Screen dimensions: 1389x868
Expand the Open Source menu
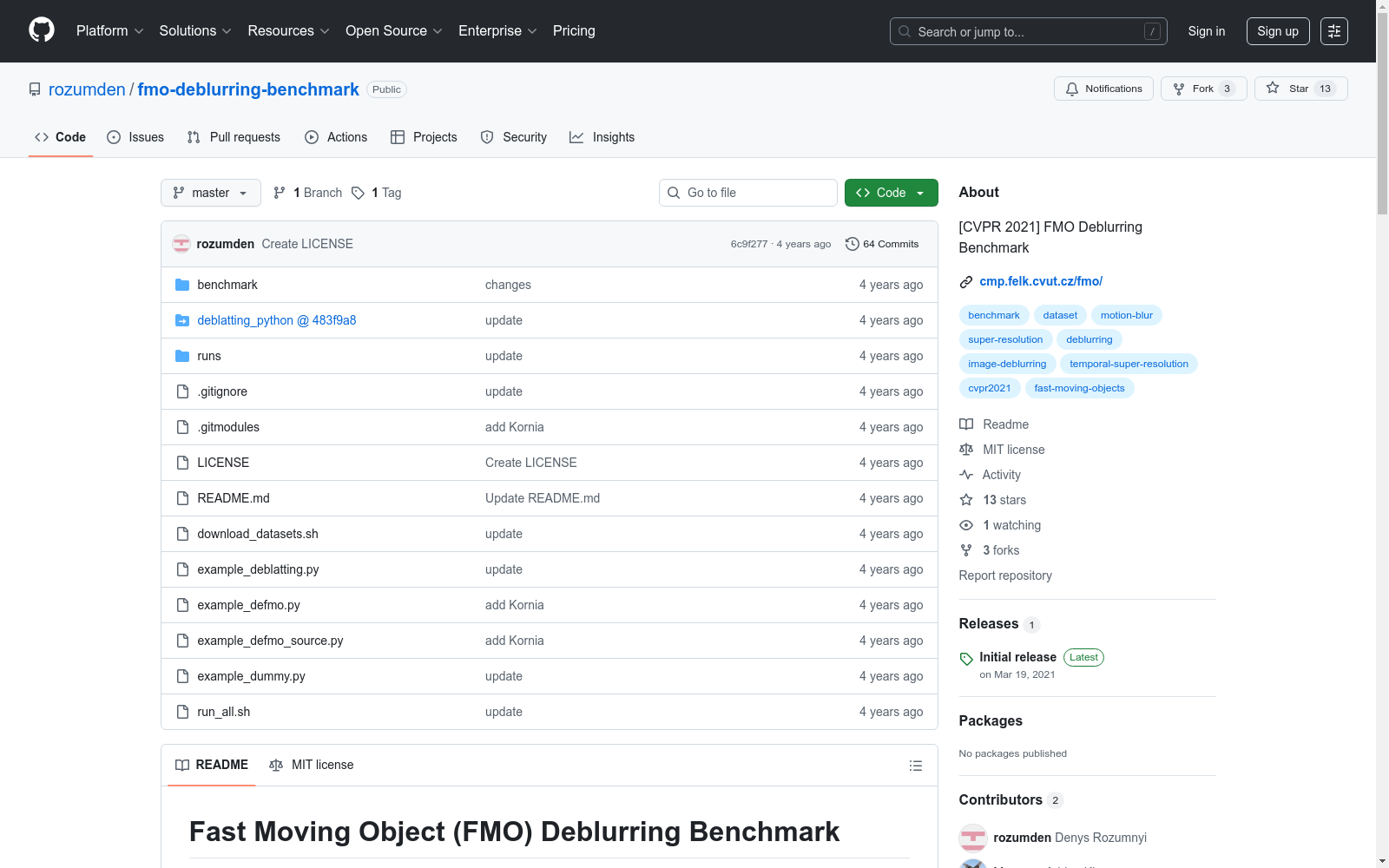click(394, 31)
